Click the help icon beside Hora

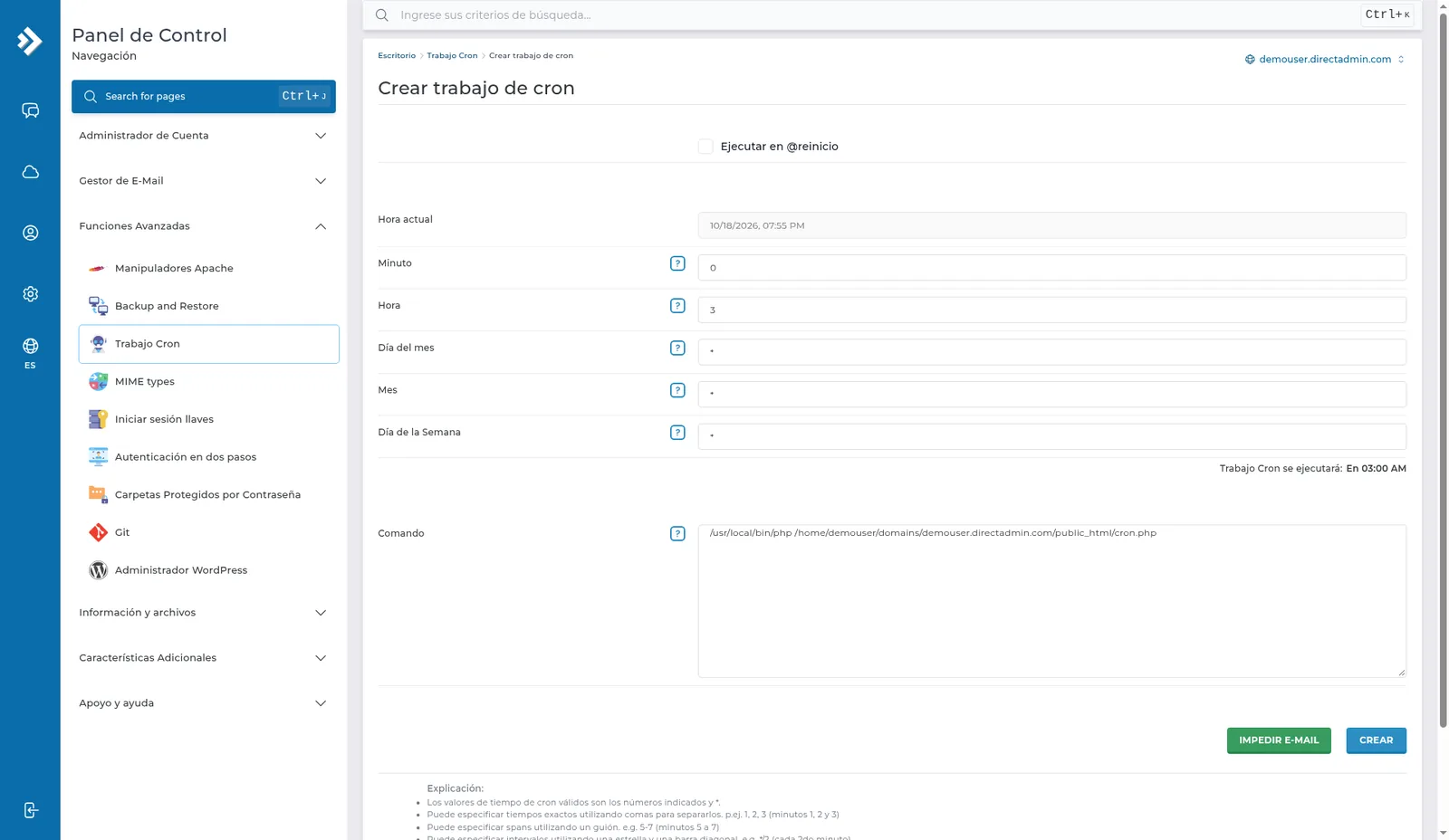677,306
